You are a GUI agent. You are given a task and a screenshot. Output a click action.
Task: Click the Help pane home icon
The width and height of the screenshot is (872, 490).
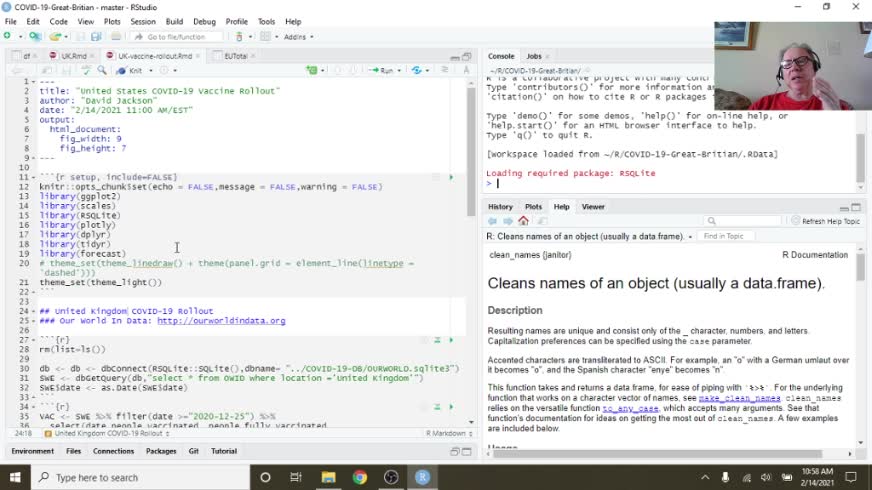click(523, 221)
